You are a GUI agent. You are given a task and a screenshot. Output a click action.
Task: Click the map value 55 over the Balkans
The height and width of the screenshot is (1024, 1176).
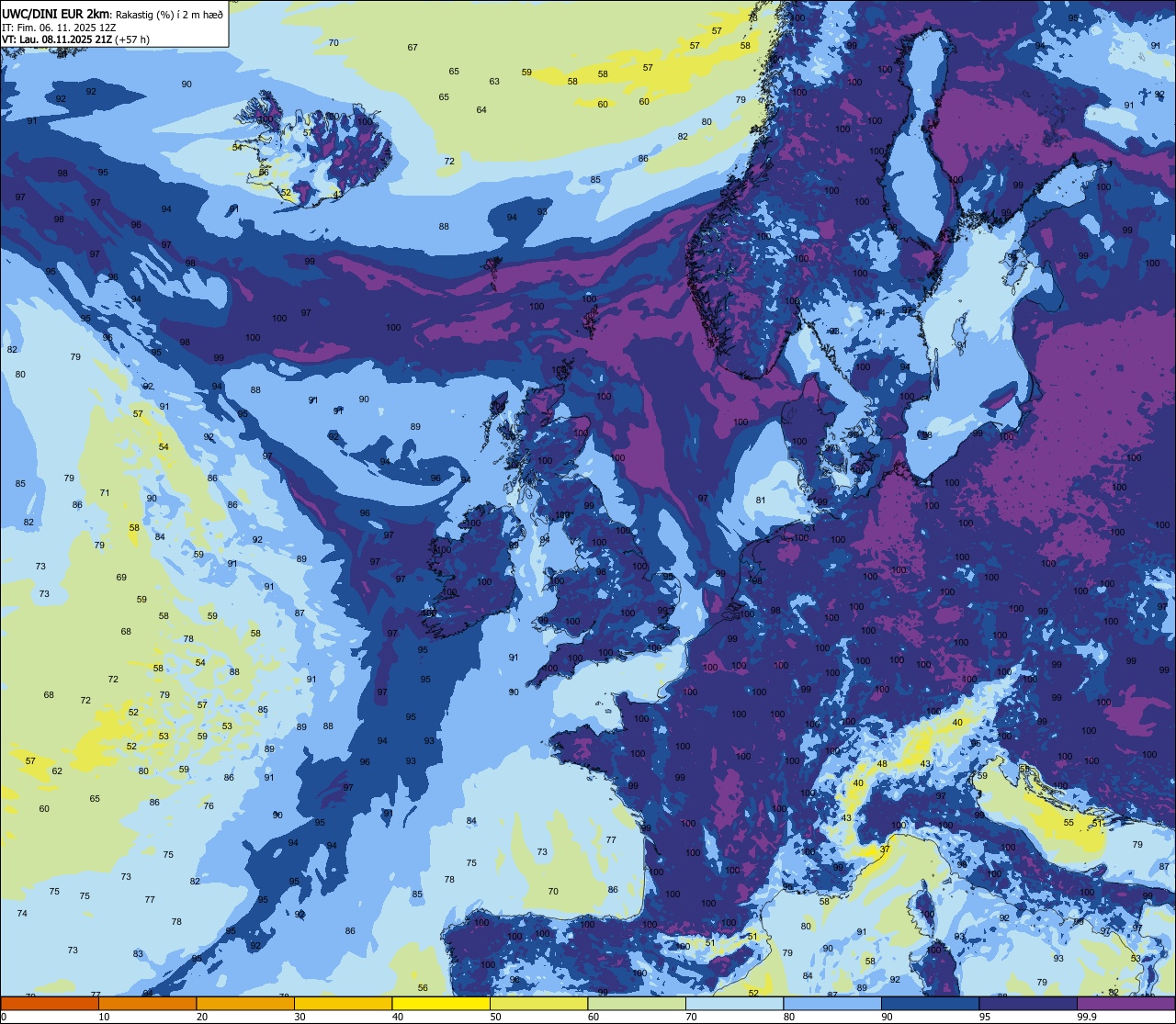(1069, 823)
